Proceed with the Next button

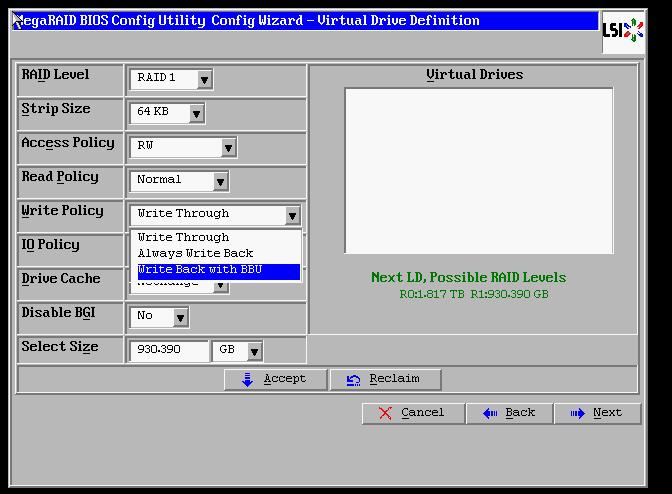[x=597, y=413]
